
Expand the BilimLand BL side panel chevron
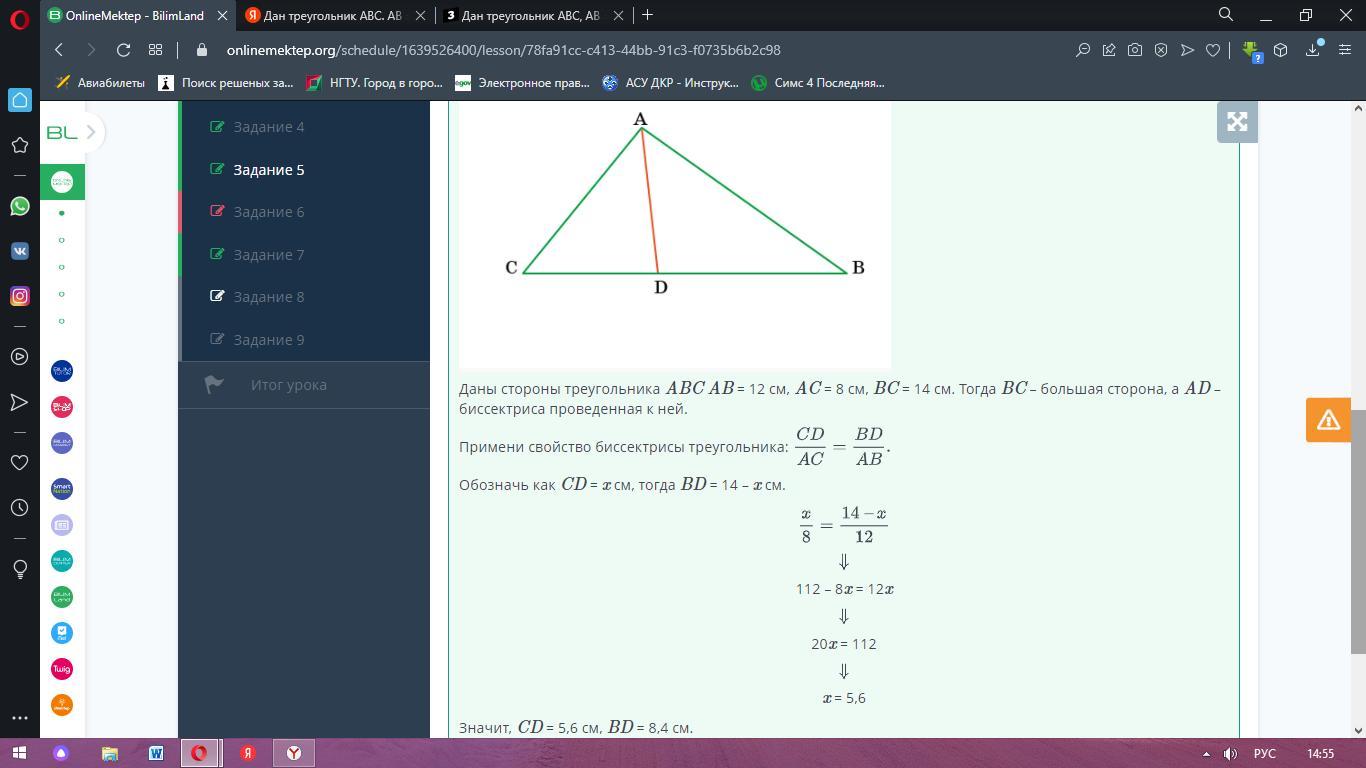[91, 132]
